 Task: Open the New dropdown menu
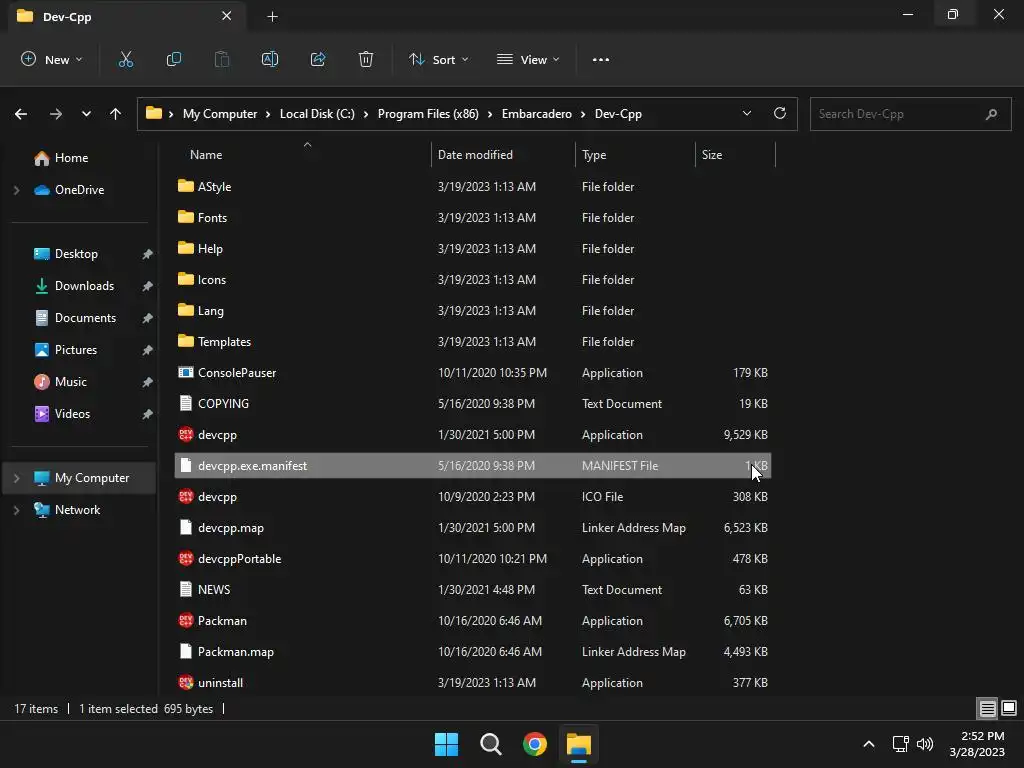52,59
